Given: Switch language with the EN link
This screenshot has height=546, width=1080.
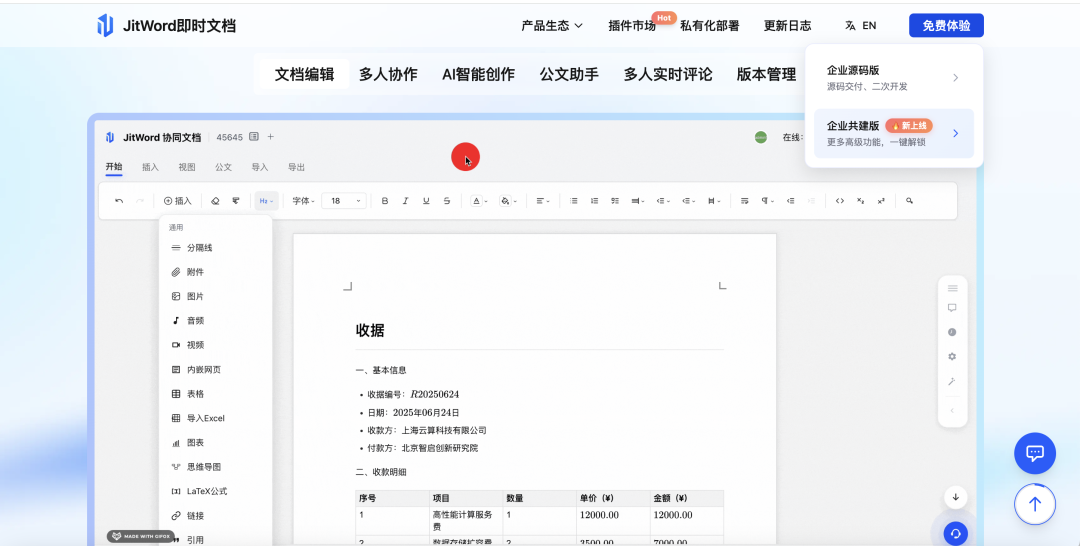Looking at the screenshot, I should click(x=861, y=25).
